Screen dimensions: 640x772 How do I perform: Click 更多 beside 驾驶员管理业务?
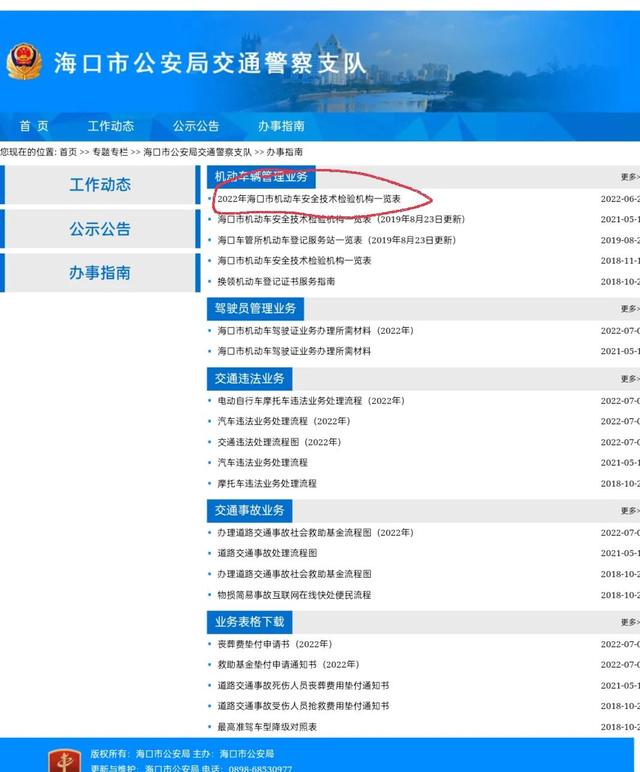pyautogui.click(x=630, y=309)
